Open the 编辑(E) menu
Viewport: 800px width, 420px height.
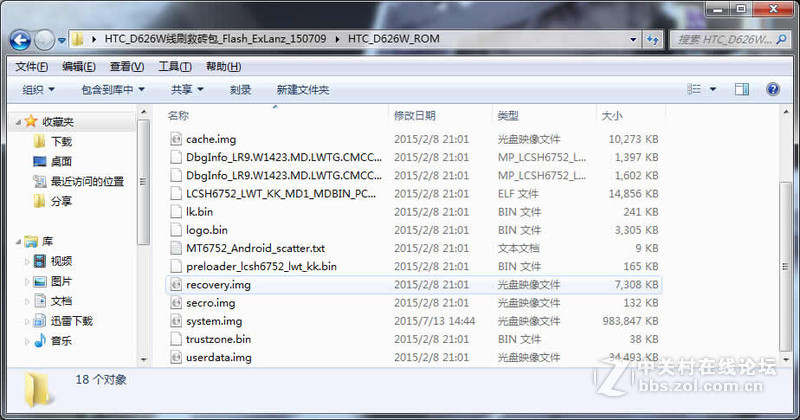point(79,66)
